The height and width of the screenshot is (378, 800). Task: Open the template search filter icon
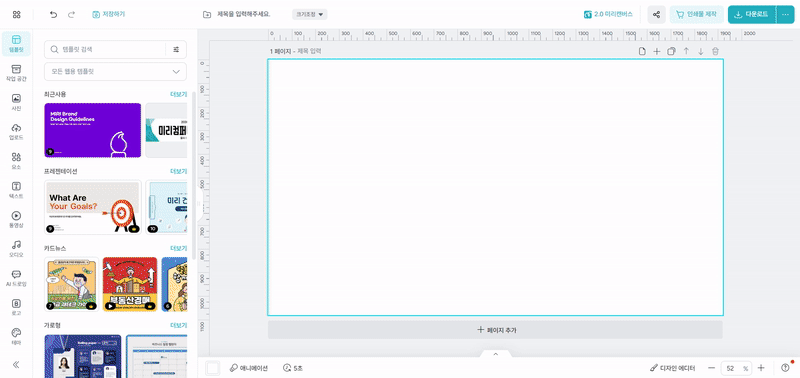click(x=177, y=49)
